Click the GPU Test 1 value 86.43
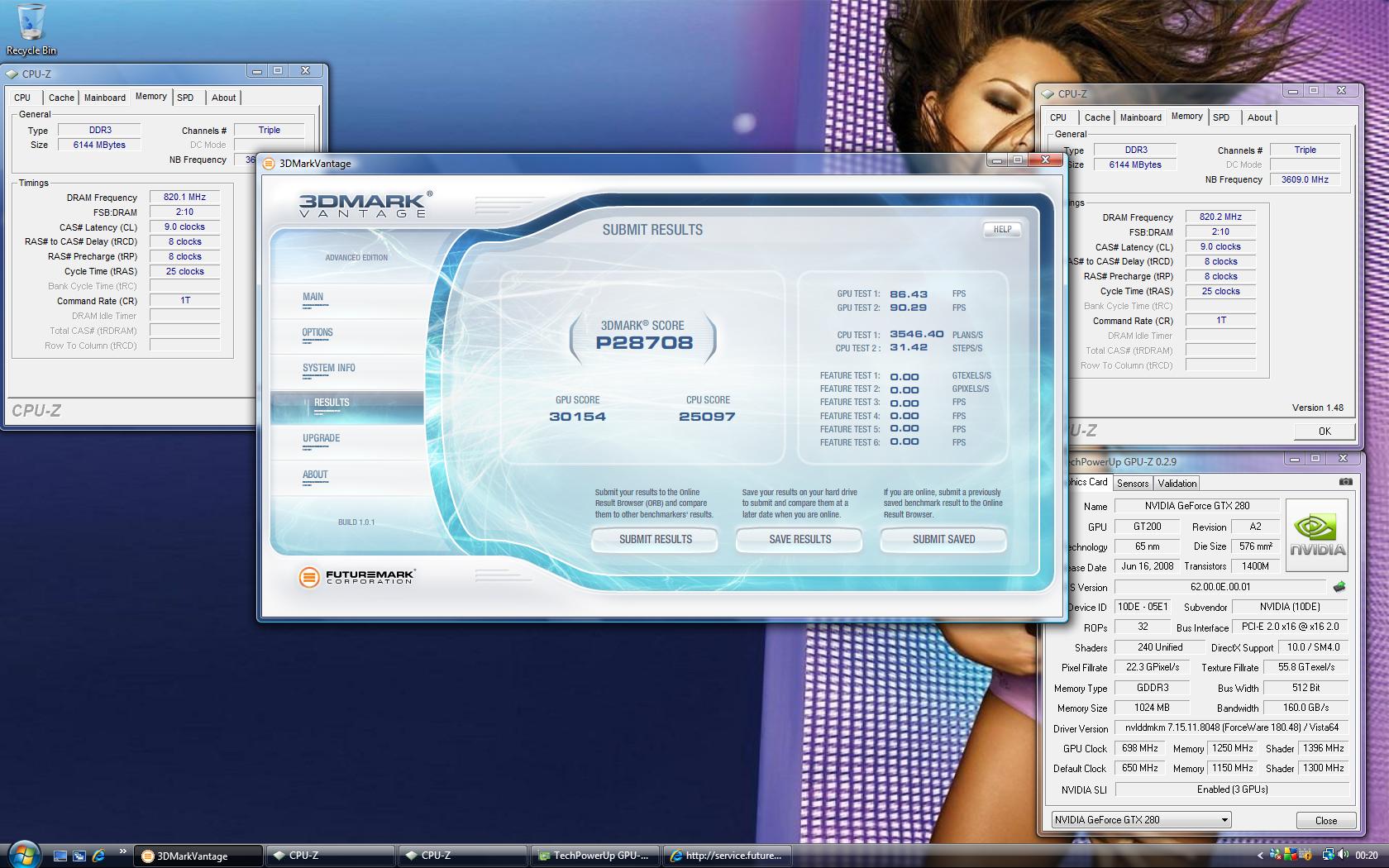The image size is (1389, 868). (x=909, y=294)
